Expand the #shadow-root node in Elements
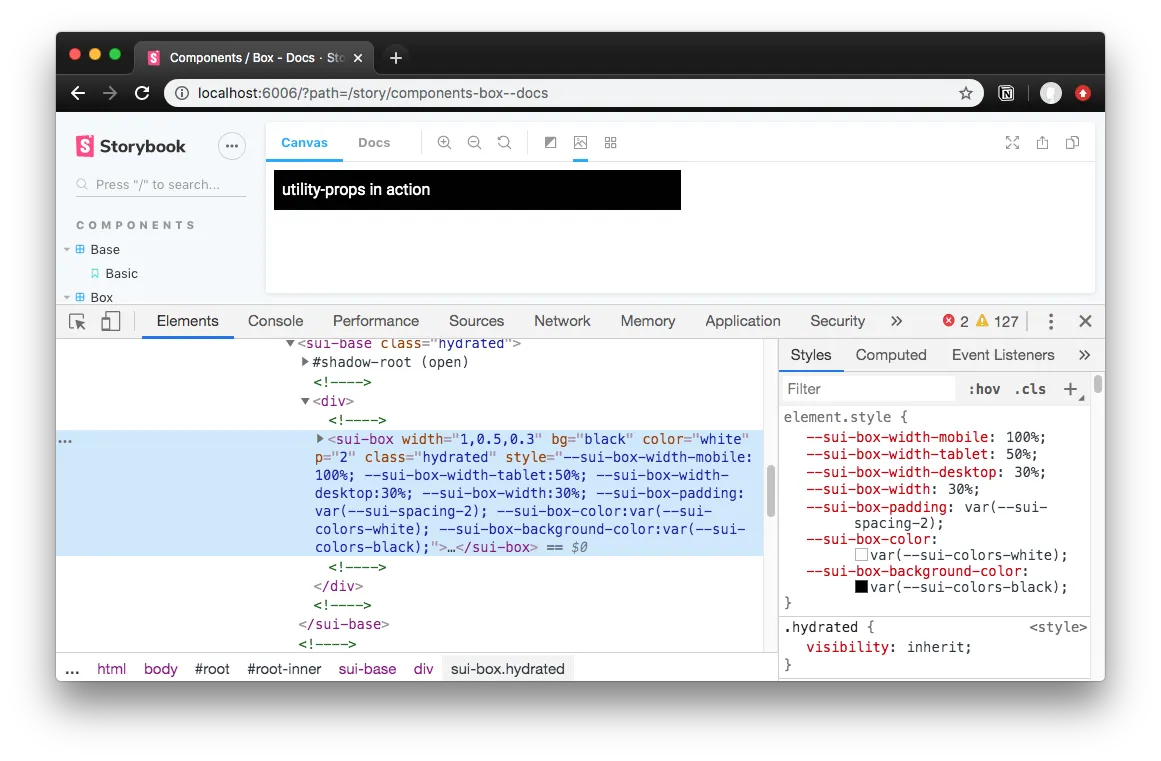 point(306,362)
